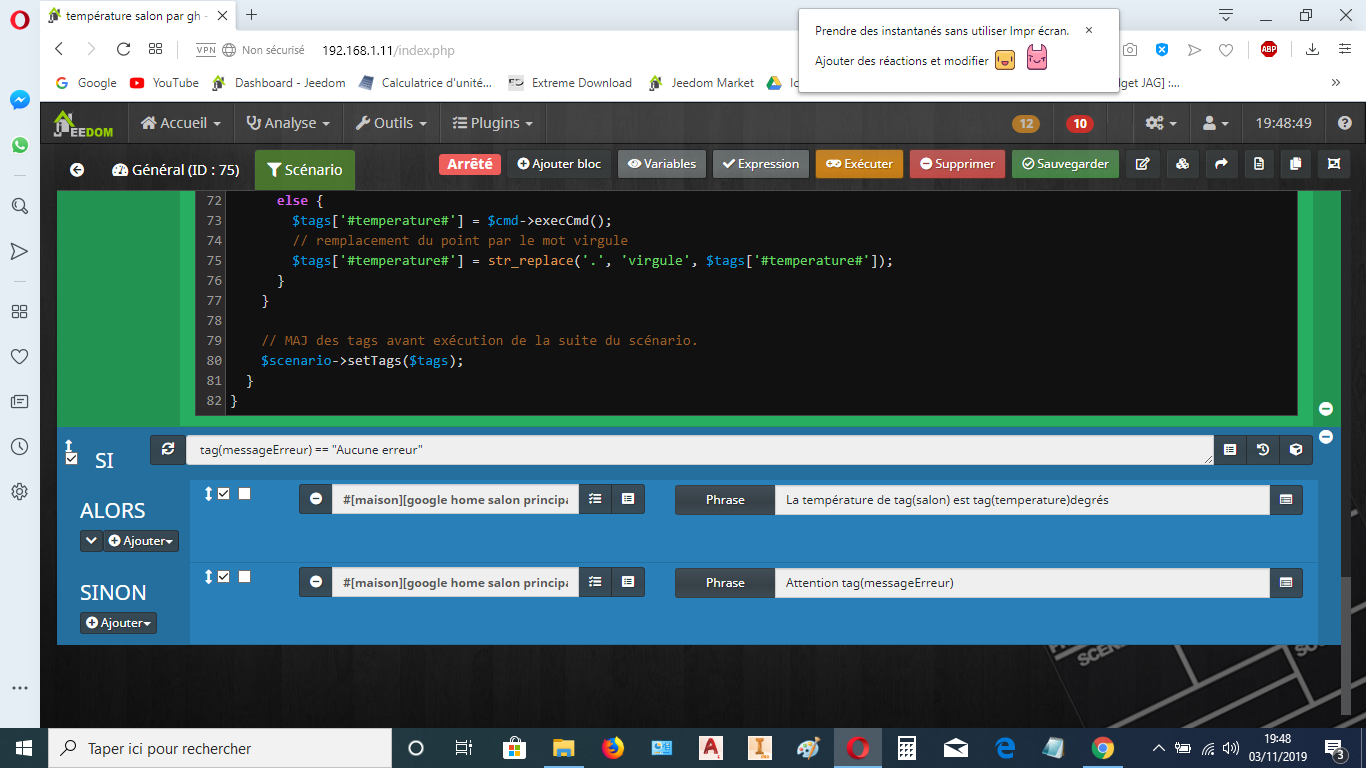Toggle the unchecked checkbox in SINON row
Viewport: 1366px width, 768px height.
click(245, 576)
